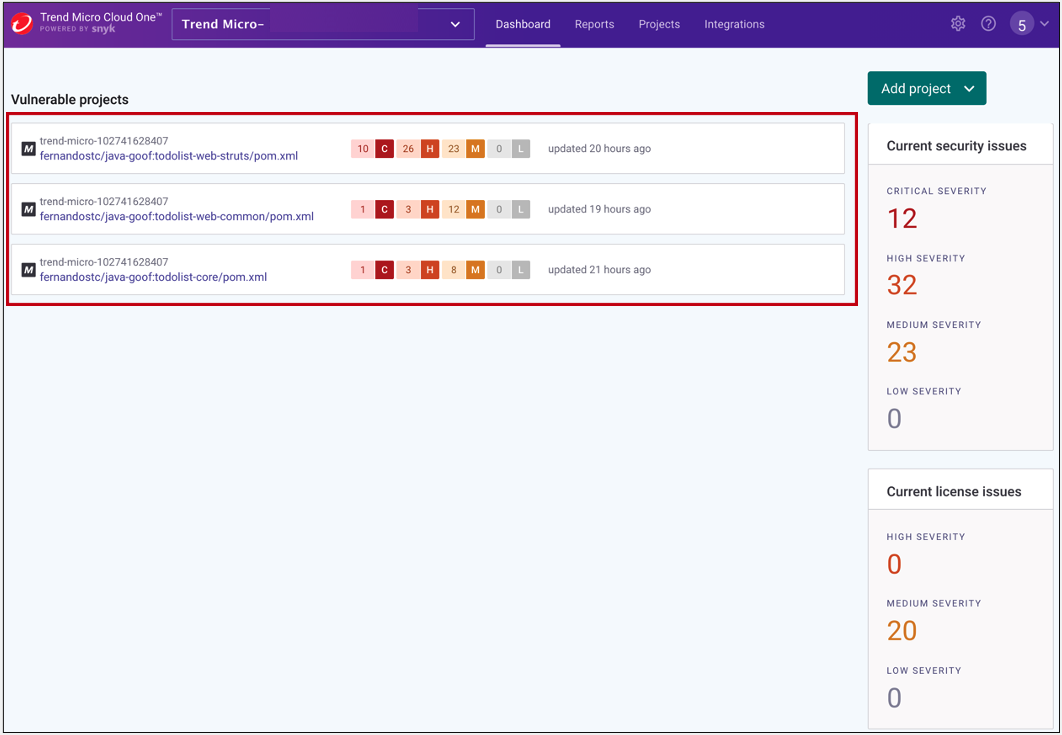The height and width of the screenshot is (735, 1062).
Task: Click the Vulnerable projects heading
Action: point(70,100)
